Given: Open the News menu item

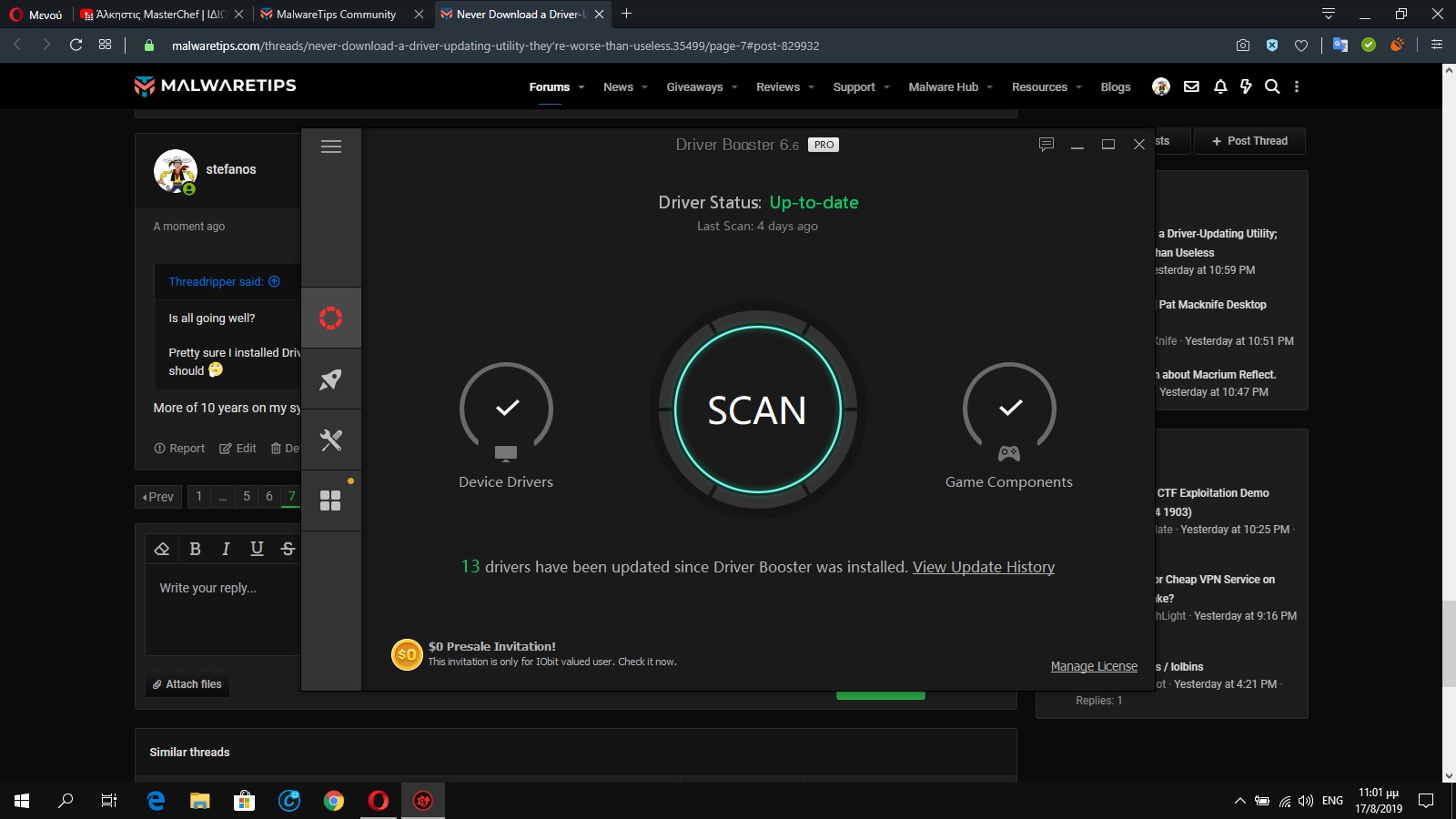Looking at the screenshot, I should point(618,87).
